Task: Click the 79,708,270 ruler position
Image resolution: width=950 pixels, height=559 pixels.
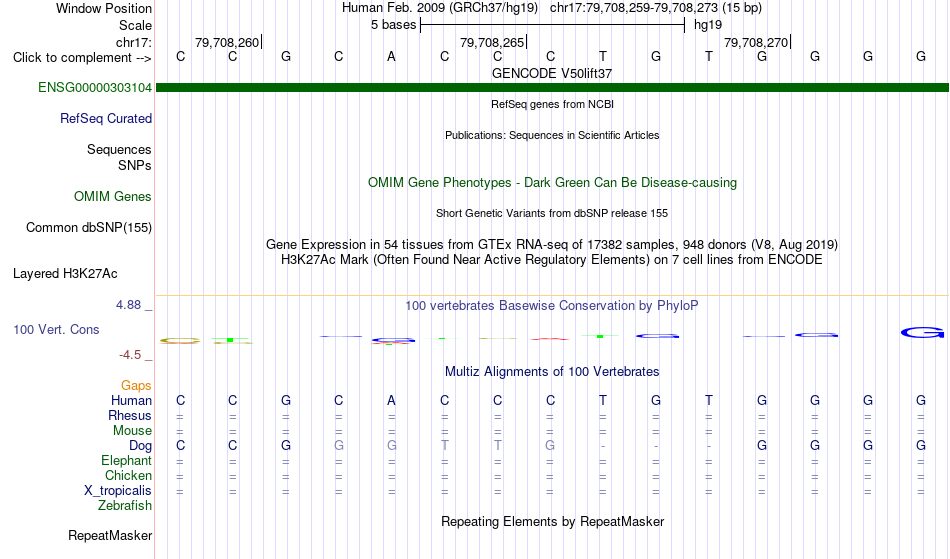Action: (x=756, y=42)
